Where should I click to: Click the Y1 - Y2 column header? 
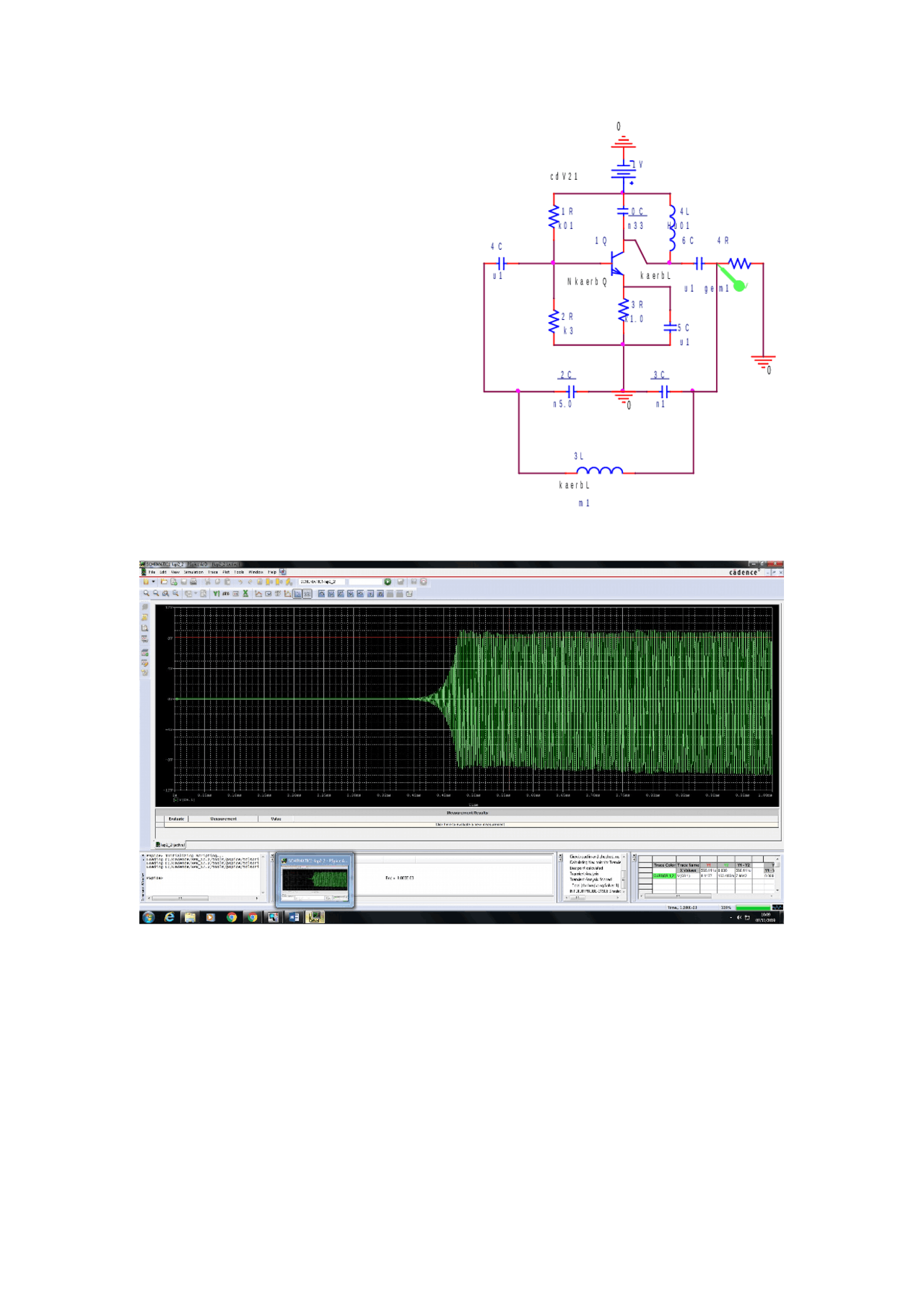click(744, 865)
